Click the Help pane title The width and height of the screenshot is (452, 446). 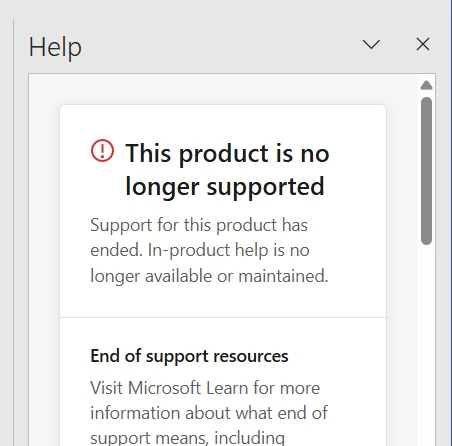coord(55,47)
